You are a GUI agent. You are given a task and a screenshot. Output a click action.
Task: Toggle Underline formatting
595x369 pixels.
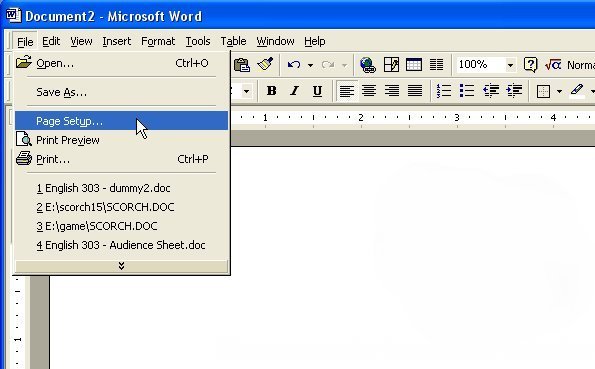pyautogui.click(x=317, y=91)
